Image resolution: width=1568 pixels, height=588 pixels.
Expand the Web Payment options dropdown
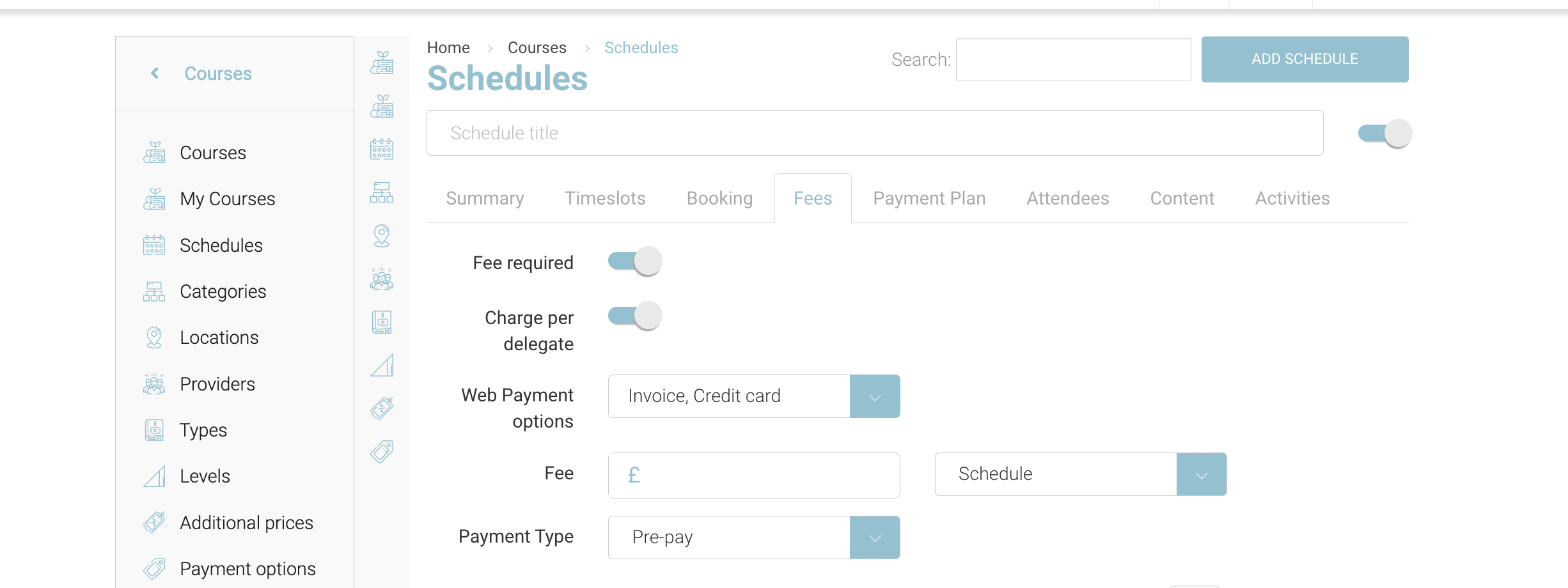[874, 396]
